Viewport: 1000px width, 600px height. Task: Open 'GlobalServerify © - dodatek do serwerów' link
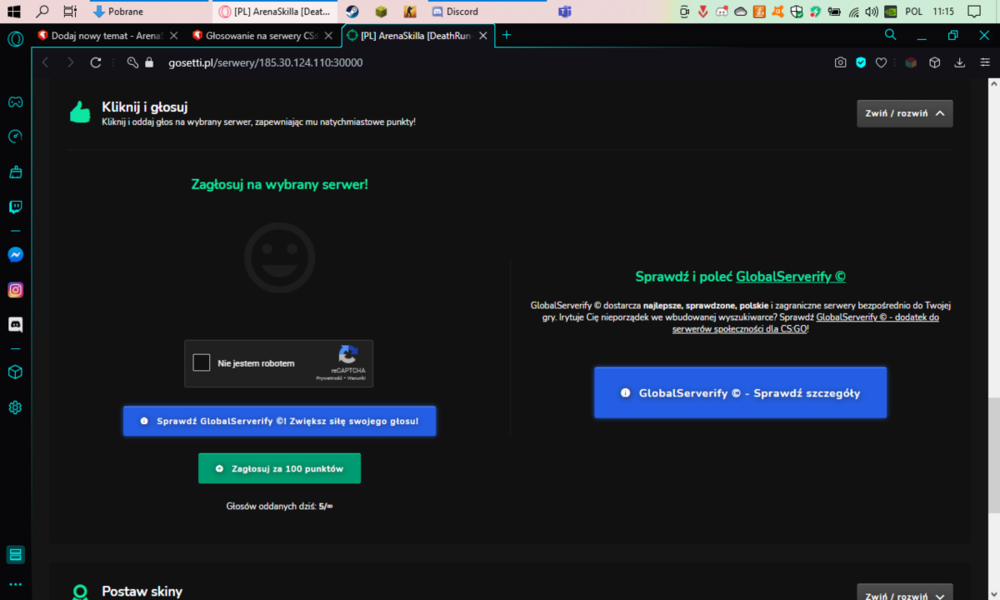click(806, 323)
